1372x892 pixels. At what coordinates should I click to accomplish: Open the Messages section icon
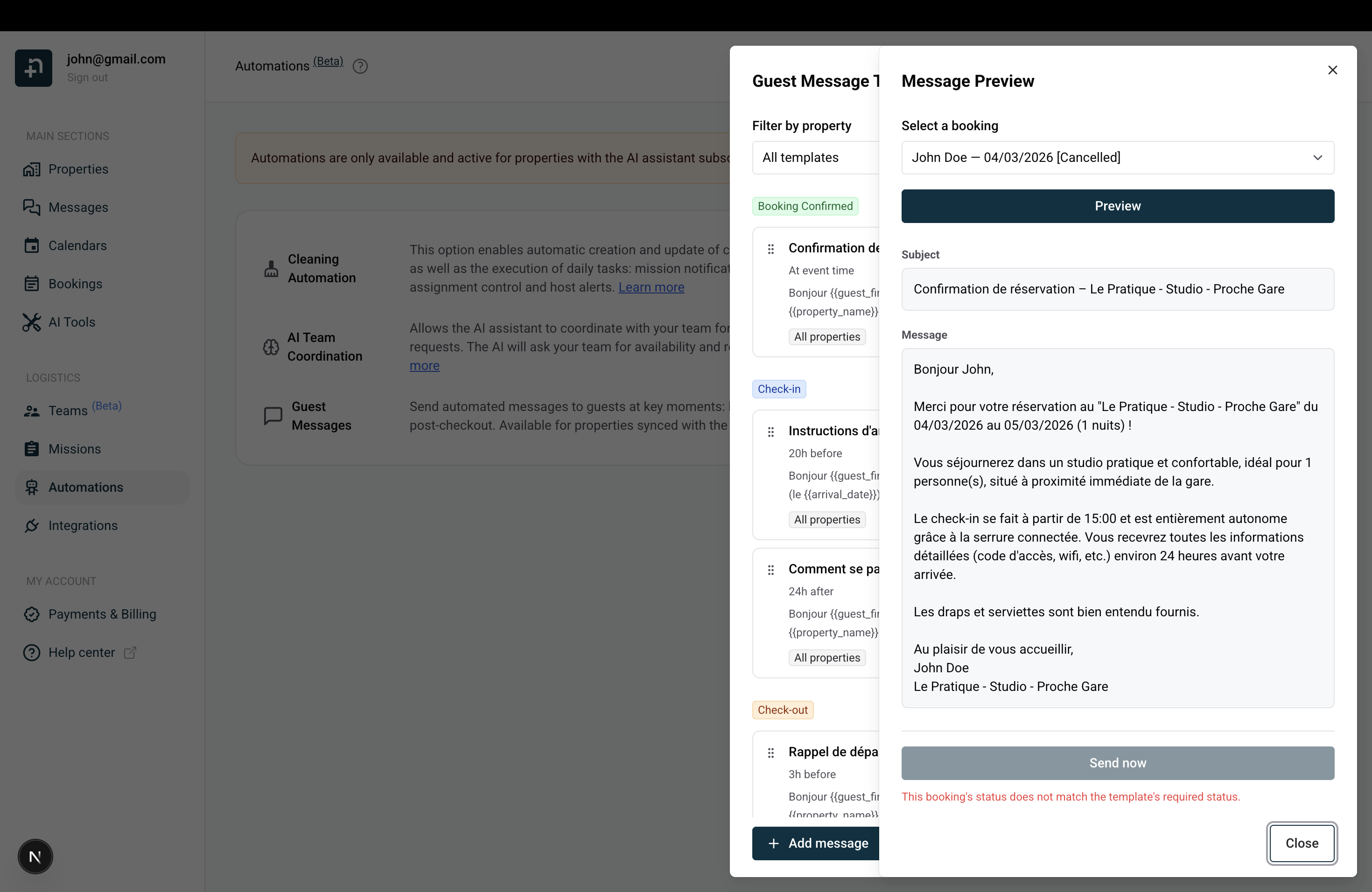point(32,208)
